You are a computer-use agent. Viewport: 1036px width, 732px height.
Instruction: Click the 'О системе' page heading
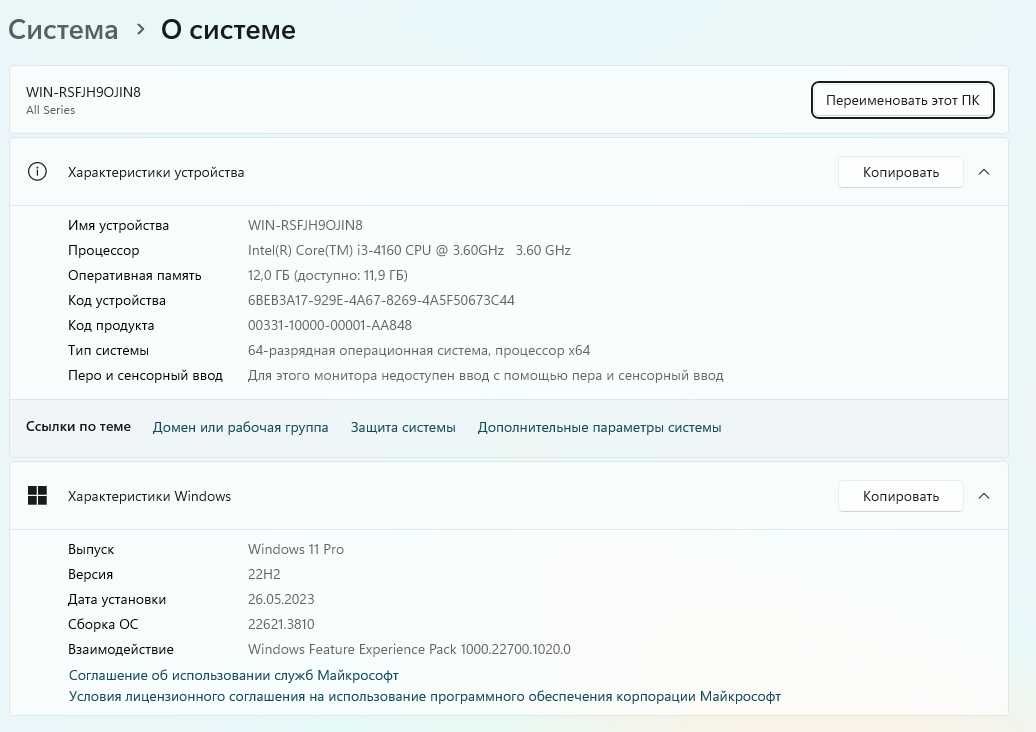point(228,30)
